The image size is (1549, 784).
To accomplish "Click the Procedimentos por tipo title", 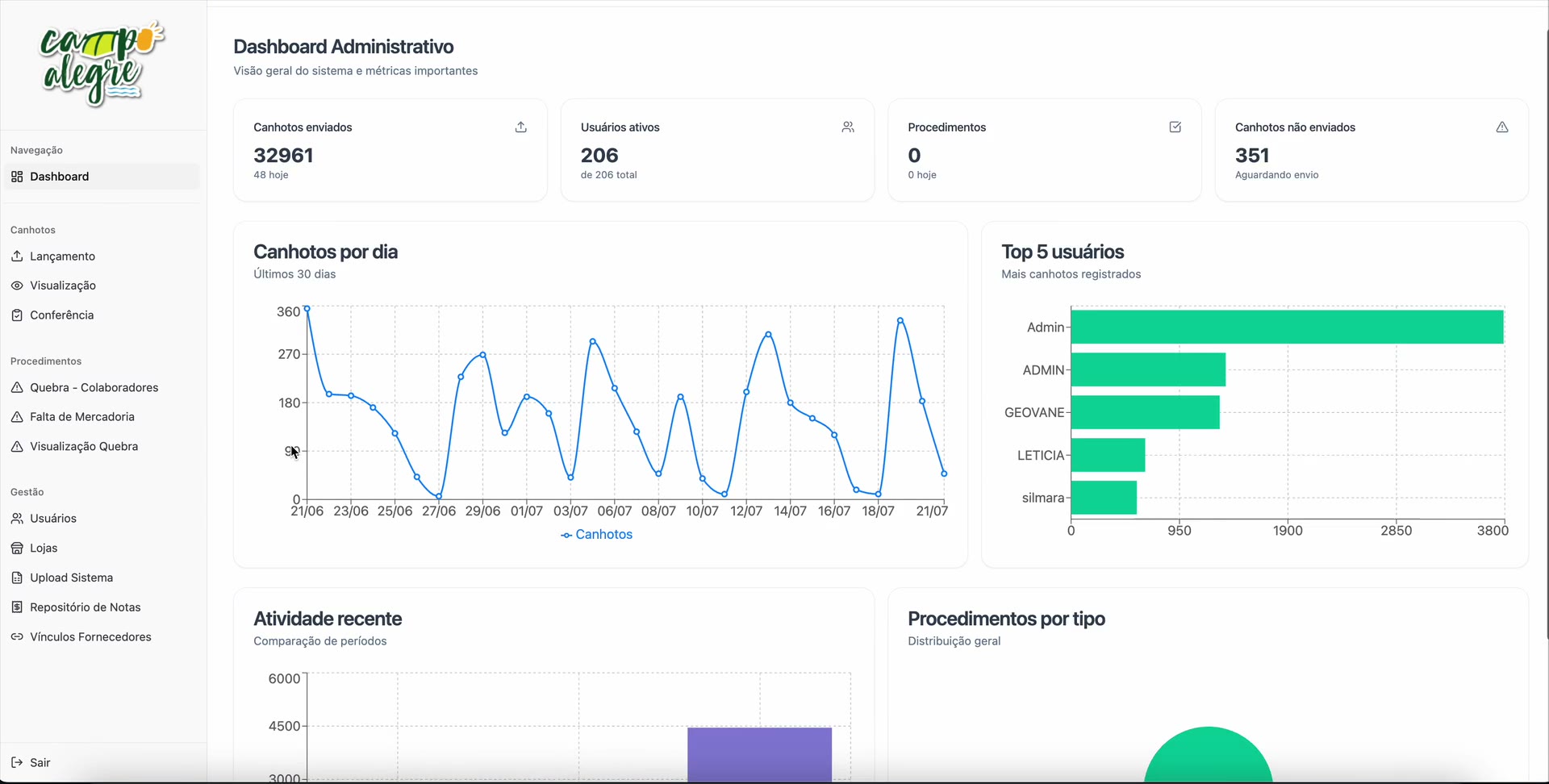I will coord(1006,619).
